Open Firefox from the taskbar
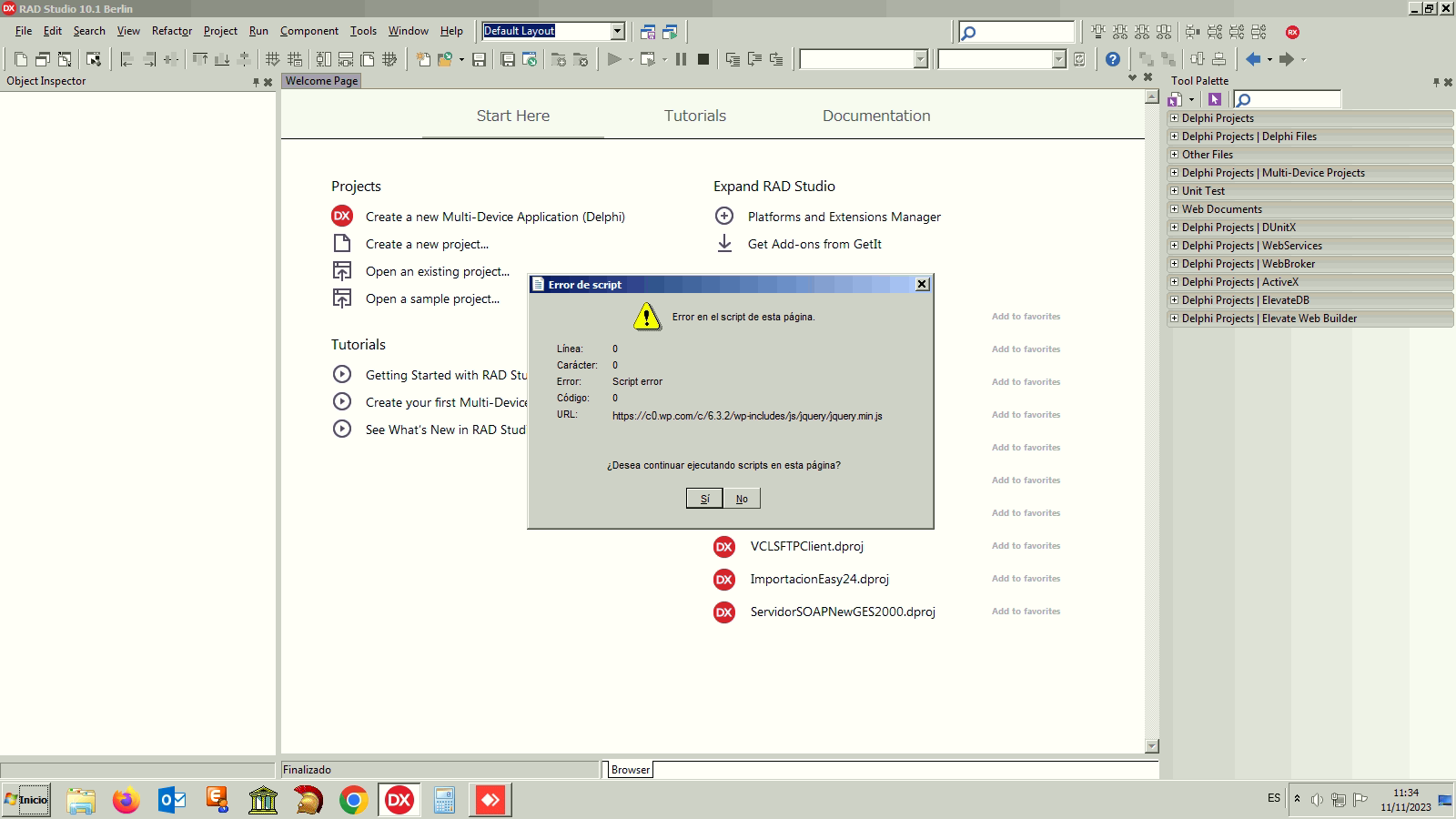1456x819 pixels. point(126,801)
